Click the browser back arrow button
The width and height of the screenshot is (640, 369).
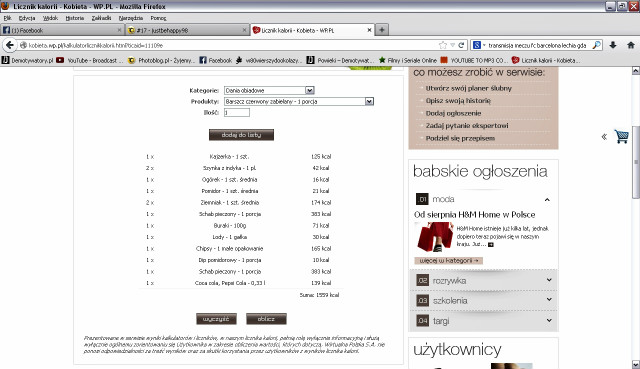pos(10,45)
